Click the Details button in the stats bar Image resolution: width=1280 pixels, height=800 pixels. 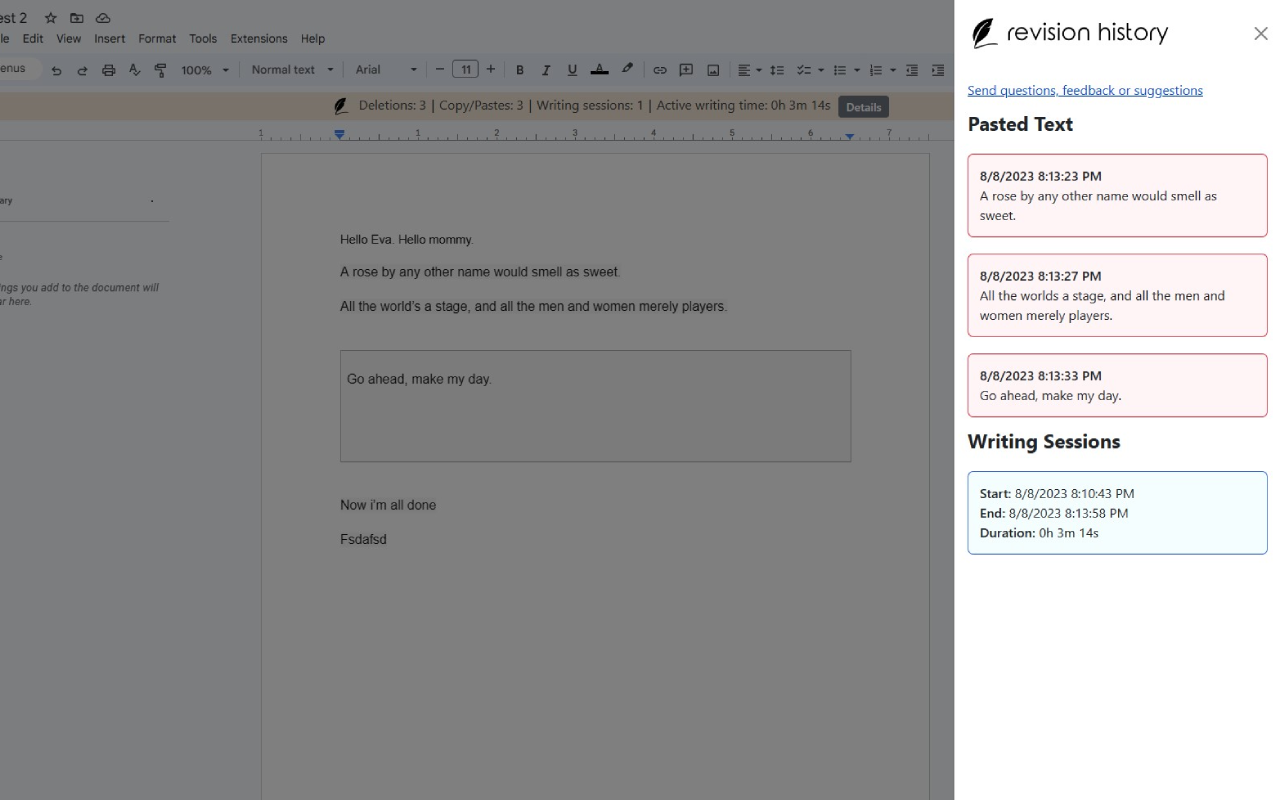point(863,107)
